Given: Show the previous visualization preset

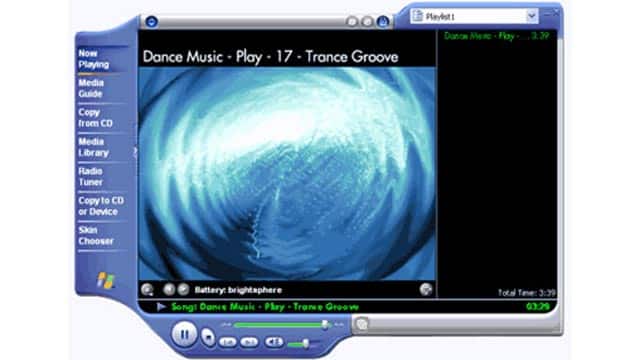Looking at the screenshot, I should tap(169, 289).
